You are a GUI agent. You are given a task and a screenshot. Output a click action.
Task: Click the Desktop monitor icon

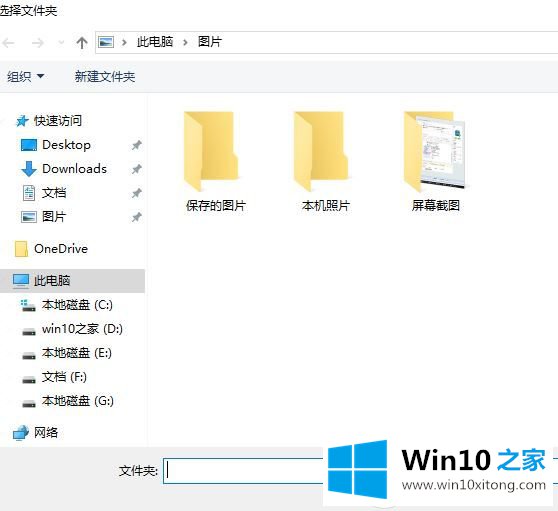28,145
